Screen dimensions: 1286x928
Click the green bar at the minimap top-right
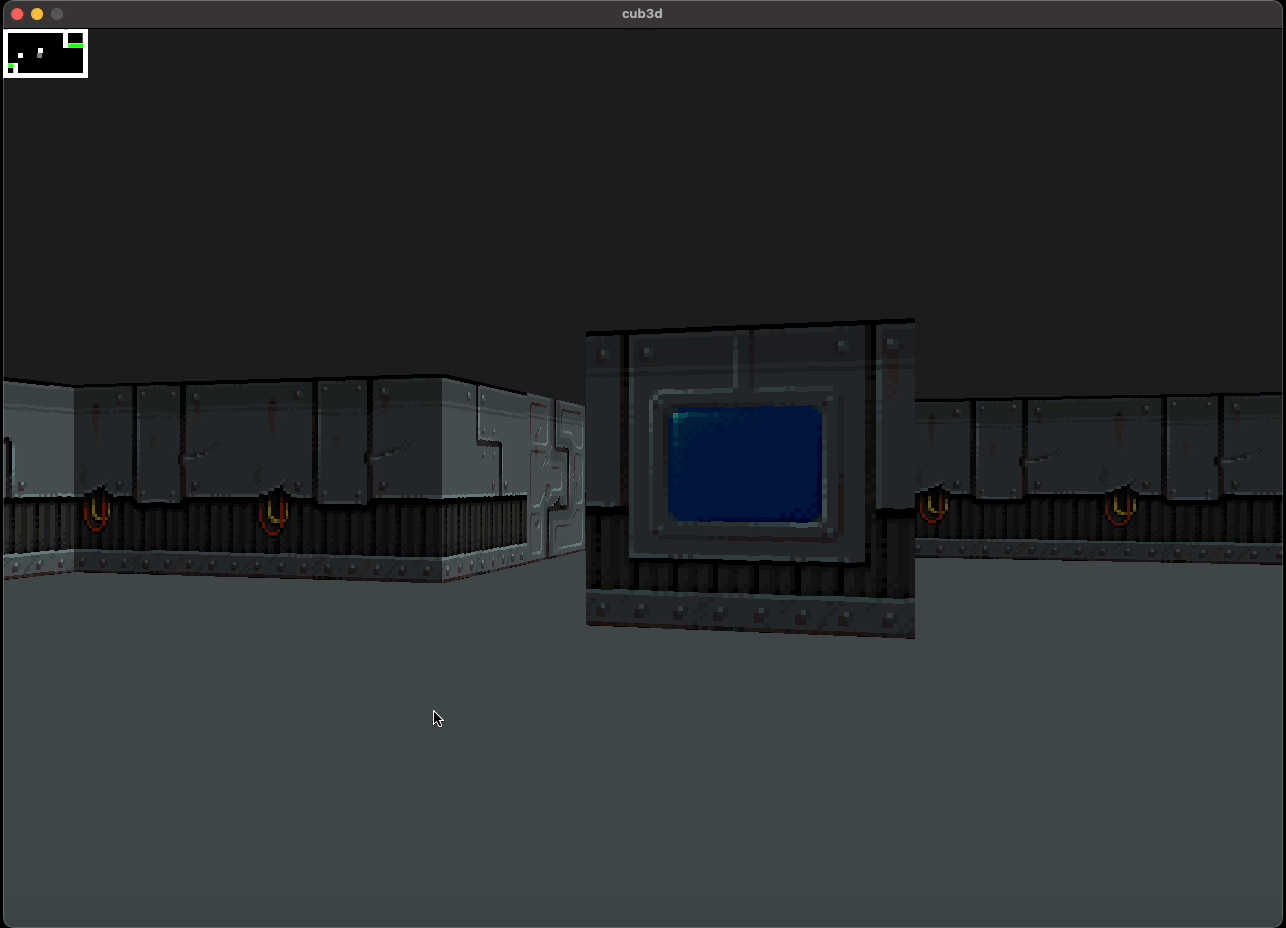(76, 46)
